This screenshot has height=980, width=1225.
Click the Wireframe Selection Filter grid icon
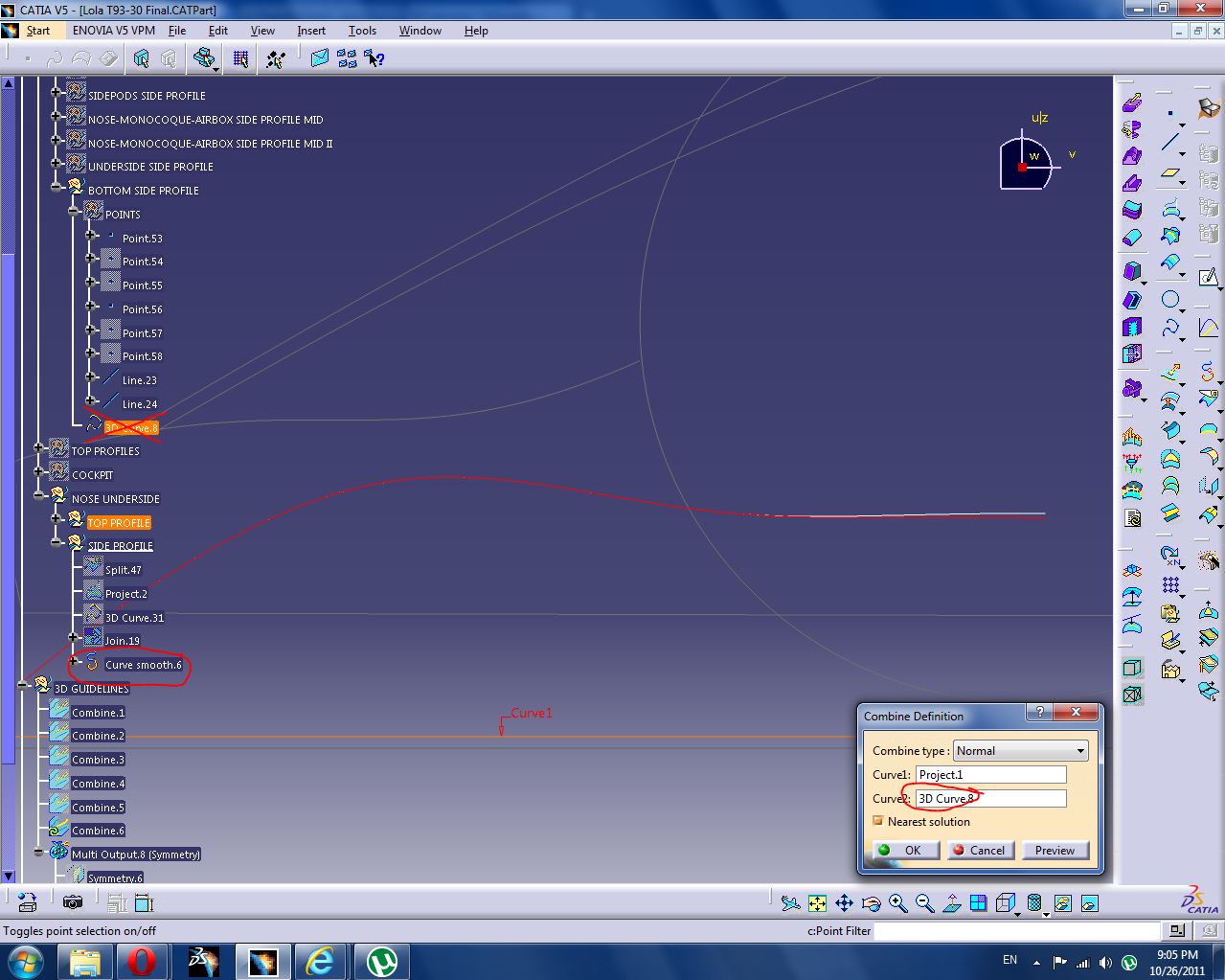240,59
